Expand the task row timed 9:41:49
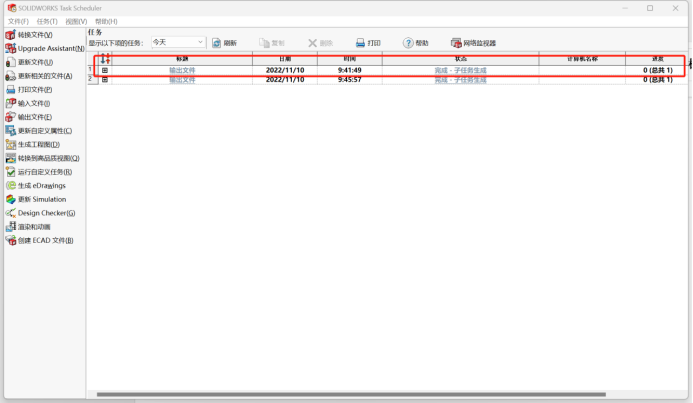 coord(105,70)
